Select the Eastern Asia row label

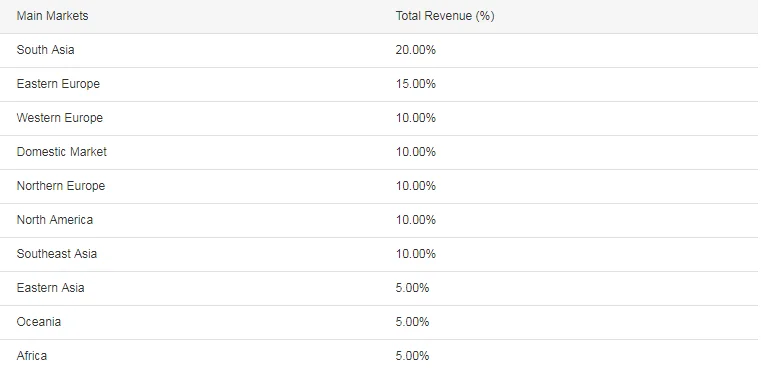(x=50, y=288)
